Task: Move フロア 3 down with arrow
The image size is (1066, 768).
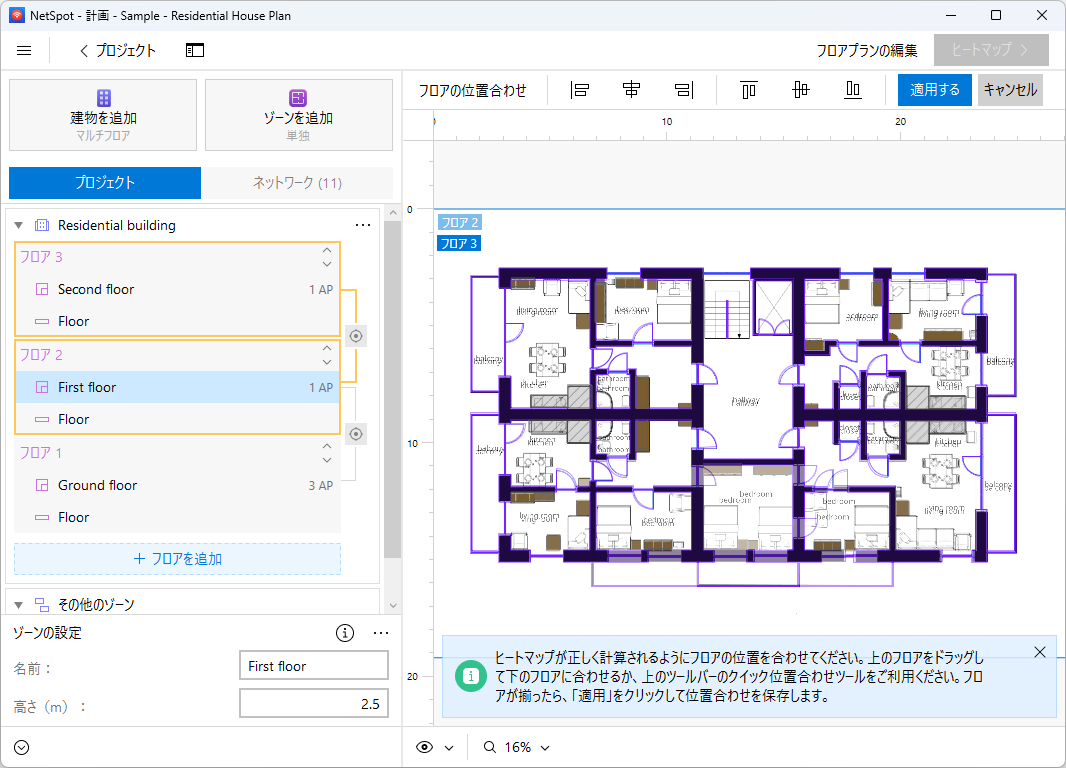Action: coord(327,264)
